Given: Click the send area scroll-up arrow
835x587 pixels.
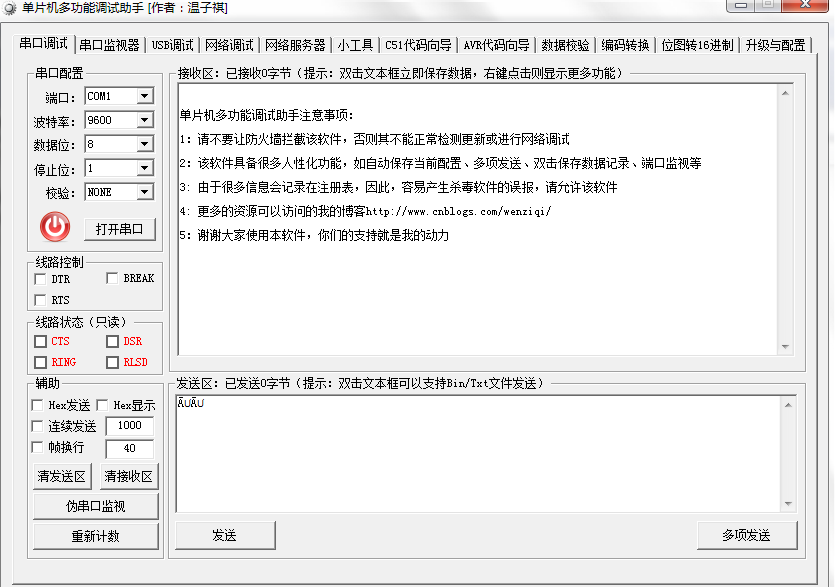Looking at the screenshot, I should 789,405.
